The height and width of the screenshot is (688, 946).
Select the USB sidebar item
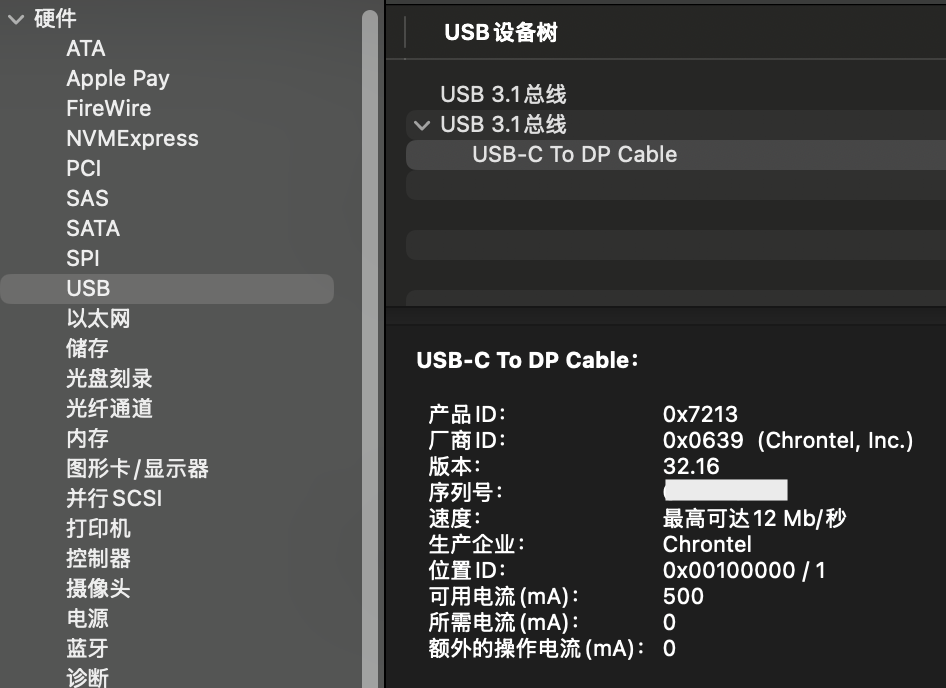click(x=88, y=288)
